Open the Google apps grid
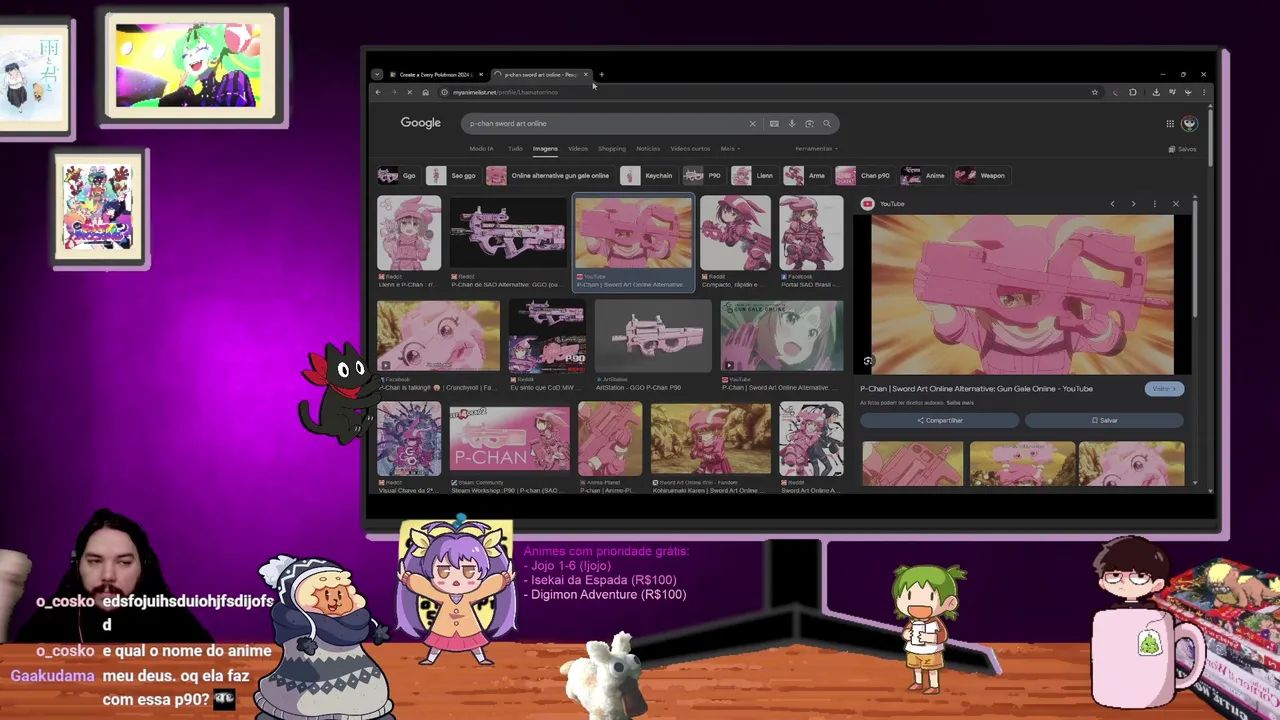Screen dimensions: 1280x720 pos(1169,124)
